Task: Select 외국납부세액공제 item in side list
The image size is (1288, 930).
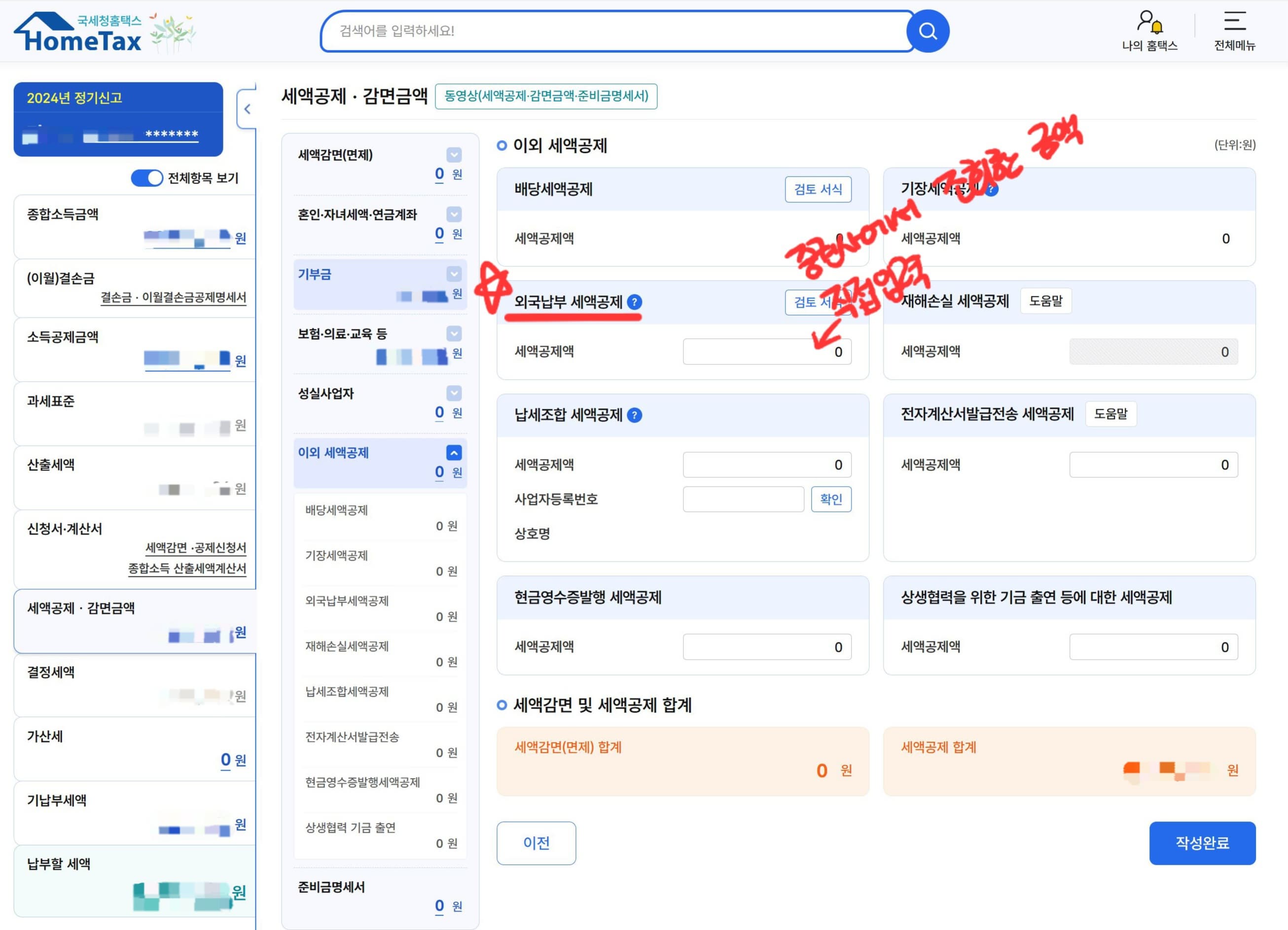Action: (x=347, y=601)
